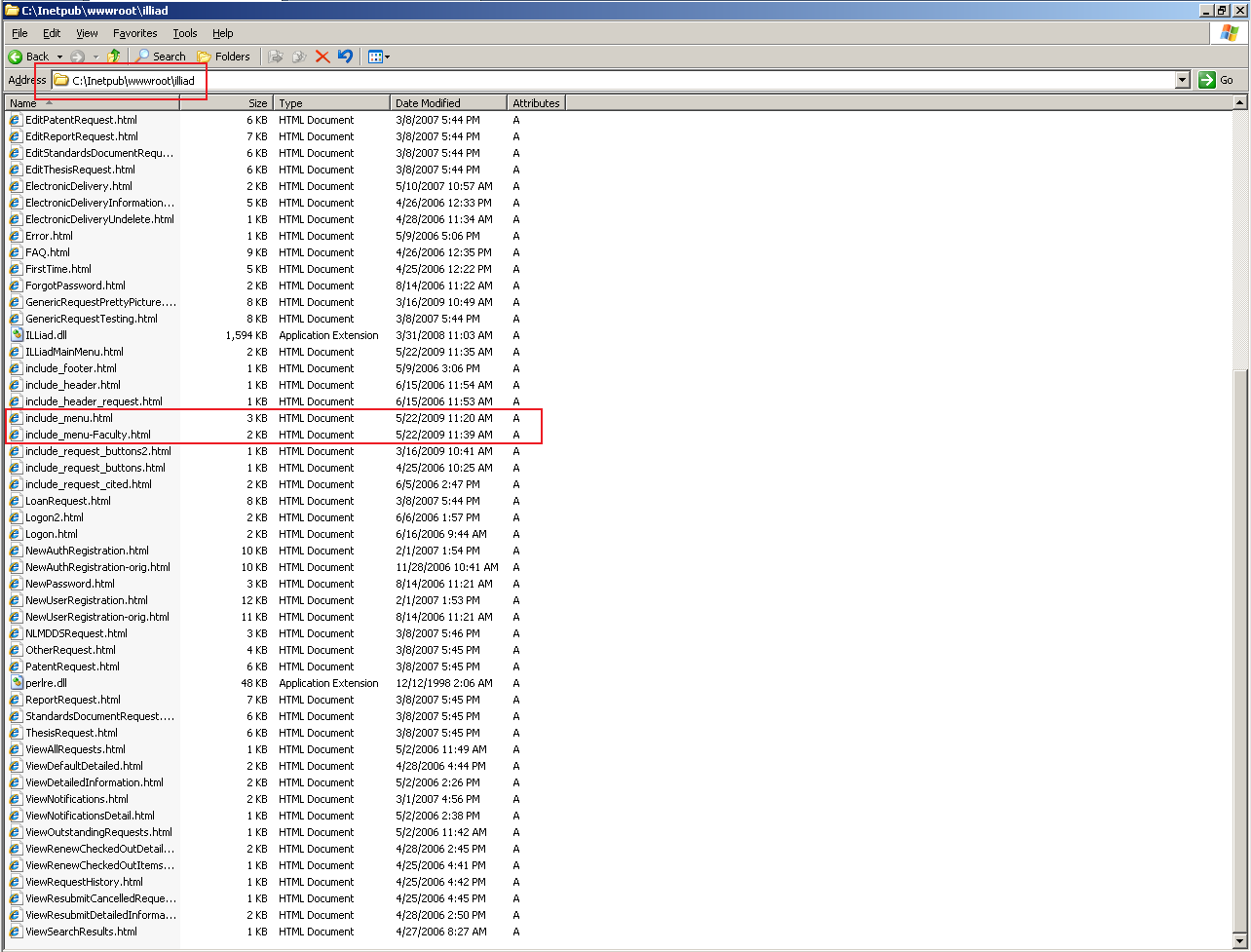1251x952 pixels.
Task: Select the perlre.dll file icon
Action: point(17,683)
